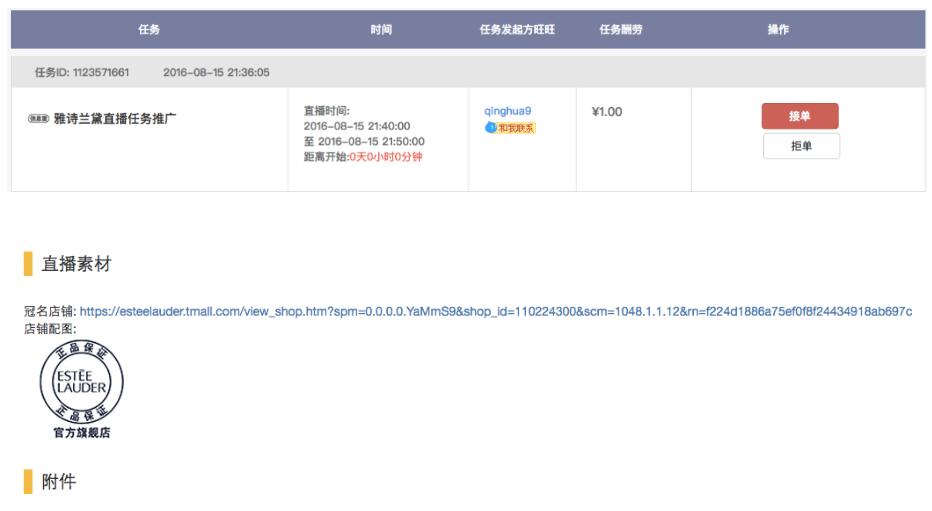Click the 任务酬劳 column header

[620, 30]
